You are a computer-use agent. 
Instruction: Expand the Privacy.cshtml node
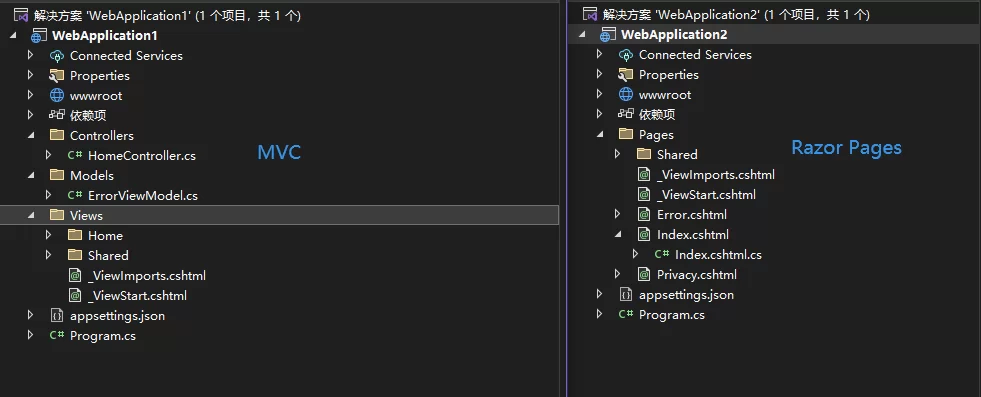[x=618, y=274]
